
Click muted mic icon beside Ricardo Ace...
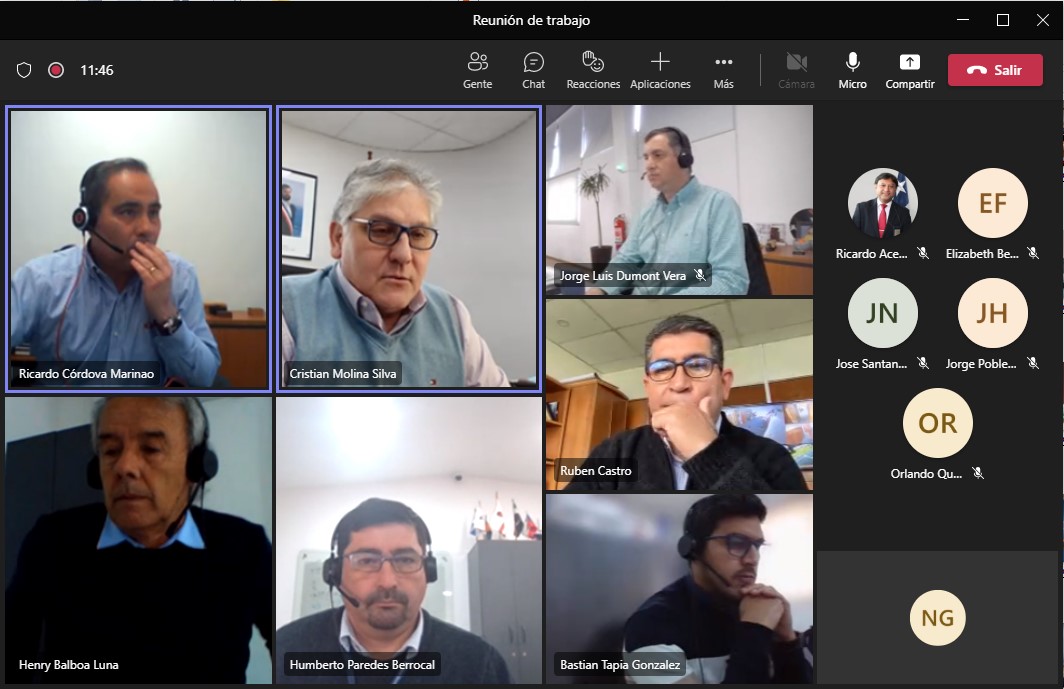point(923,253)
